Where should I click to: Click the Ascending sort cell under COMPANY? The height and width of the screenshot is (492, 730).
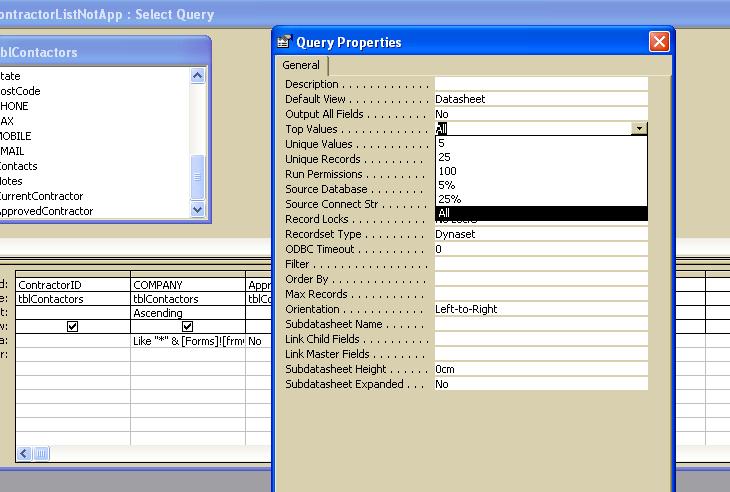coord(188,313)
